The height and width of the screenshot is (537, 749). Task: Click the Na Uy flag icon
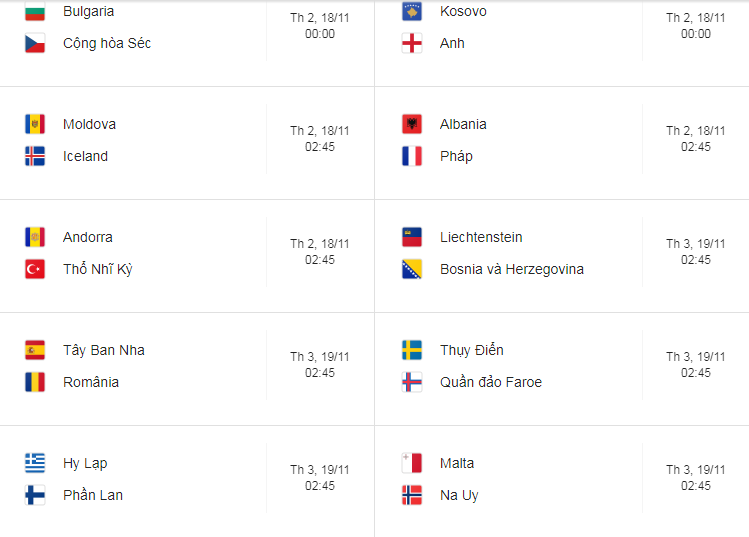(x=412, y=495)
